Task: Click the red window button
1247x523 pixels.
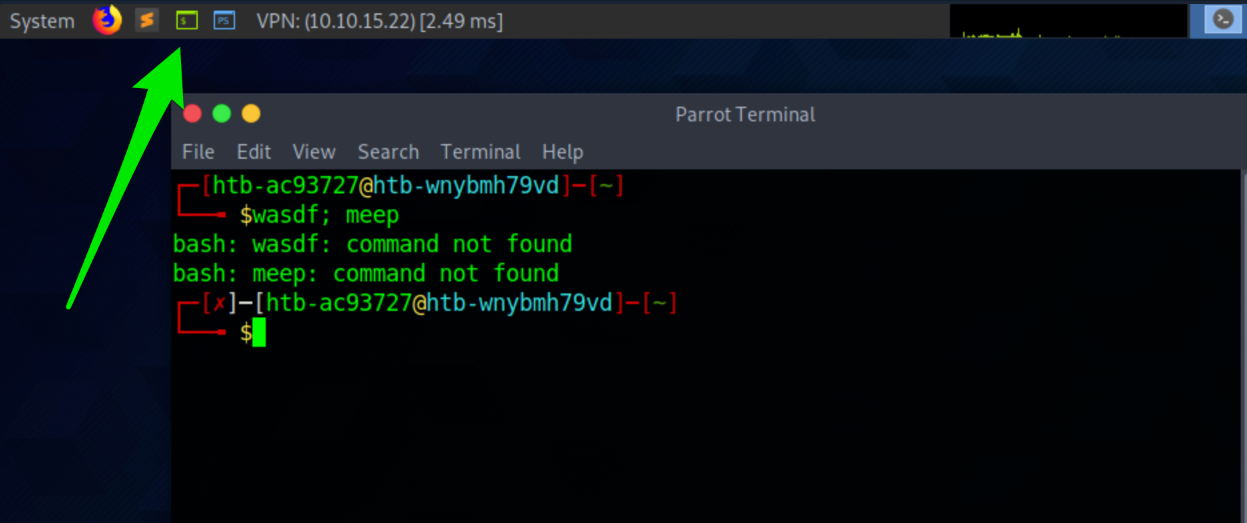Action: click(193, 114)
